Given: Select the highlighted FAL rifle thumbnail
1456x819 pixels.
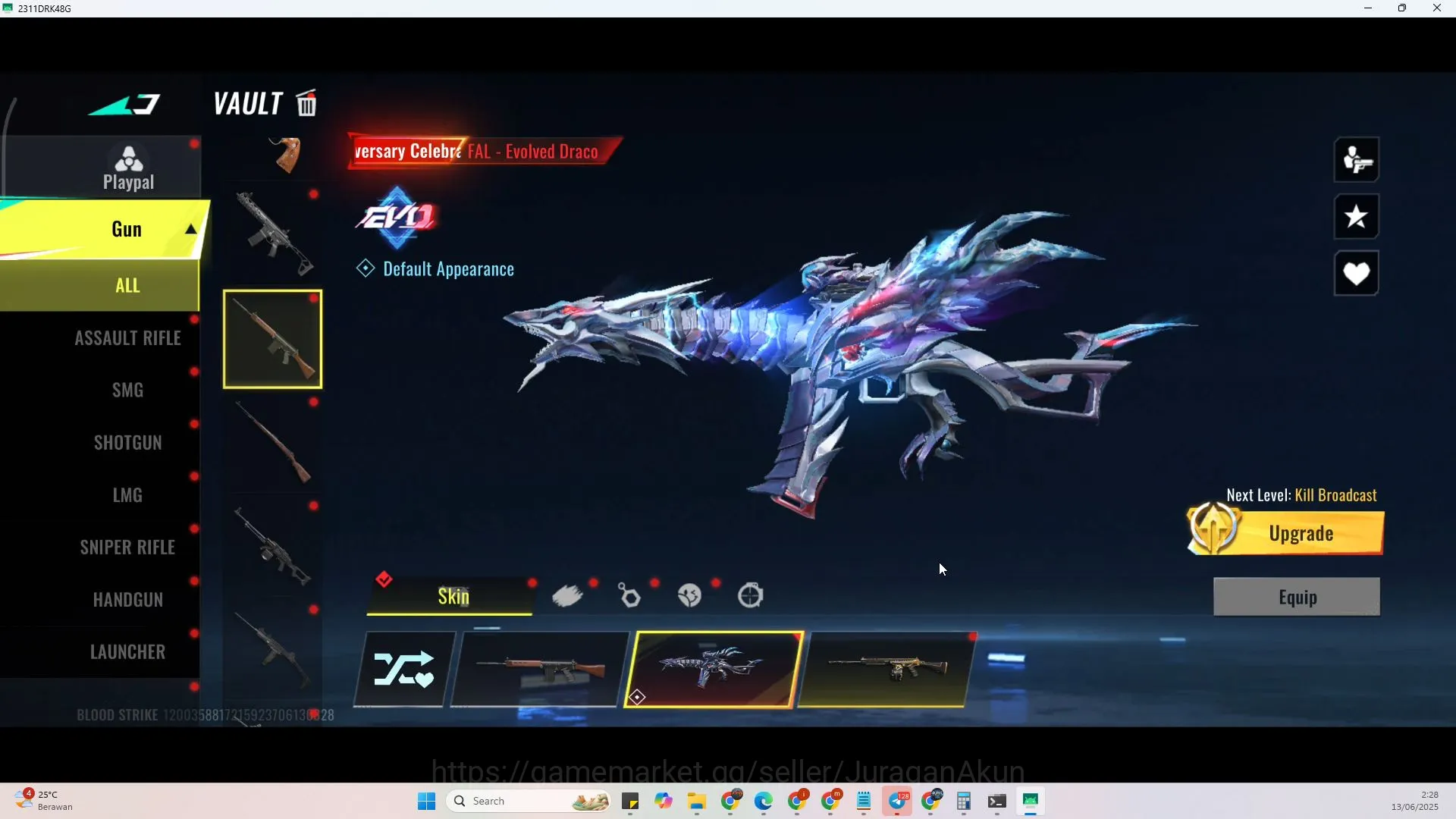Looking at the screenshot, I should coord(272,339).
